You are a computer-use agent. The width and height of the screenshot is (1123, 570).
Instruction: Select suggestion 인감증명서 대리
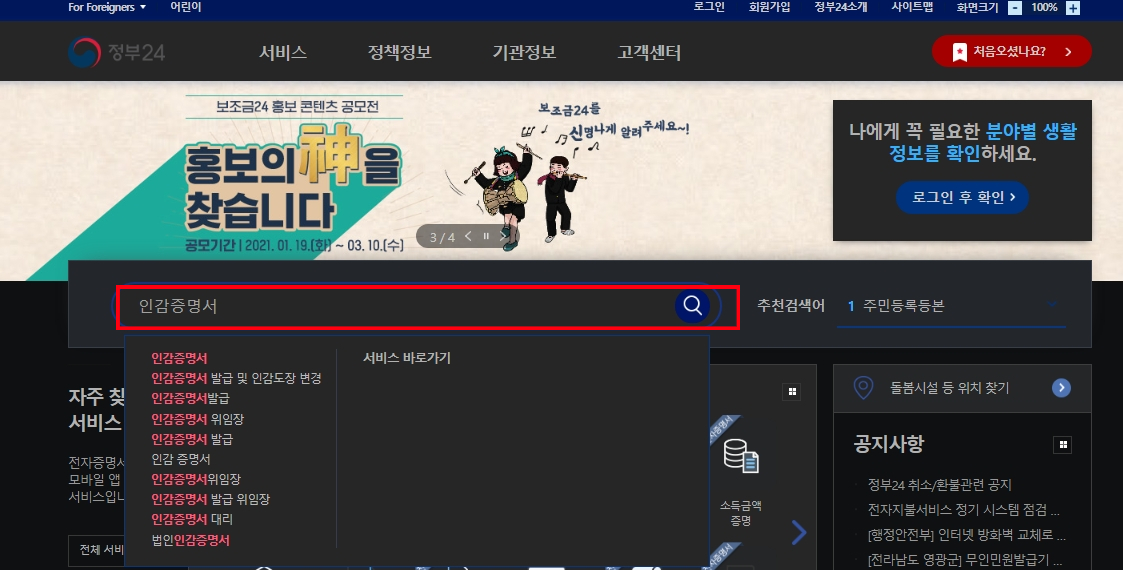click(x=192, y=519)
